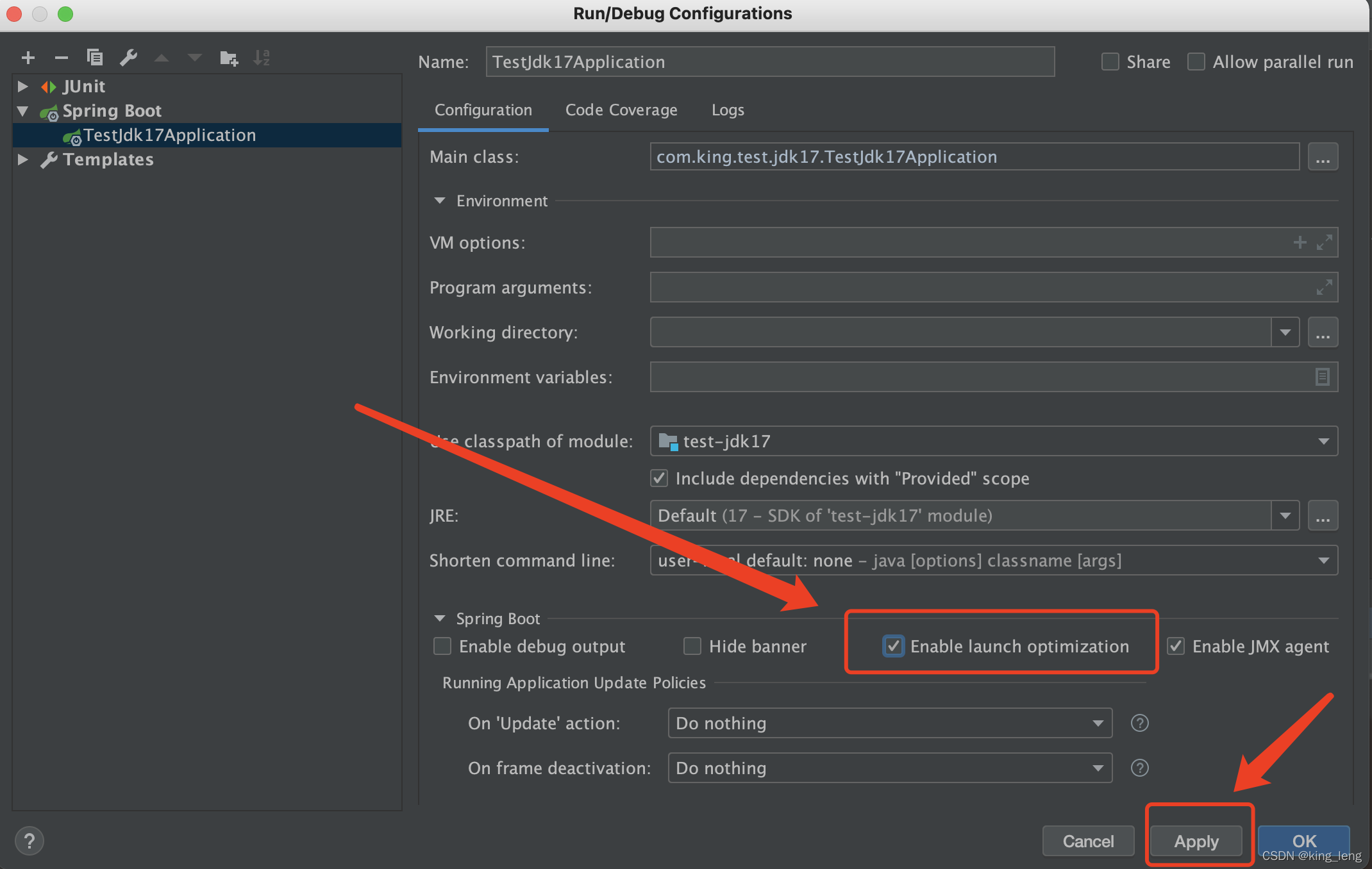The image size is (1372, 869).
Task: Open dialog help with question mark button
Action: point(29,841)
